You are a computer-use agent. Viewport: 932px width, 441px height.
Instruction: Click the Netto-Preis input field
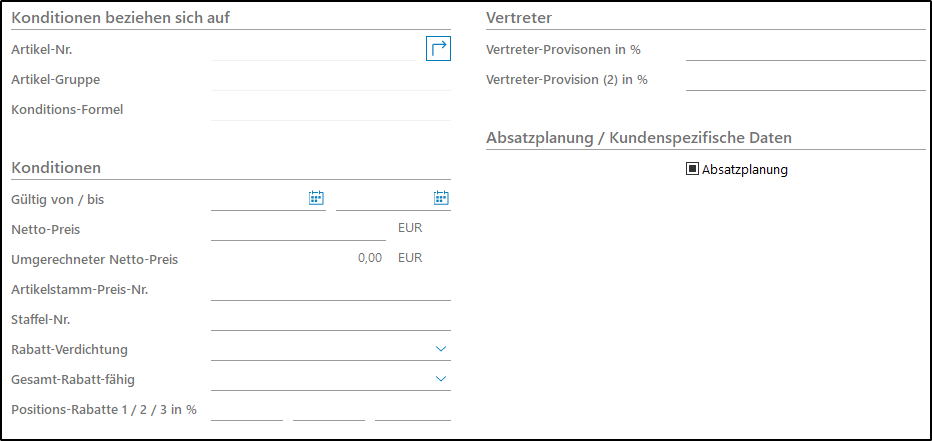[298, 229]
